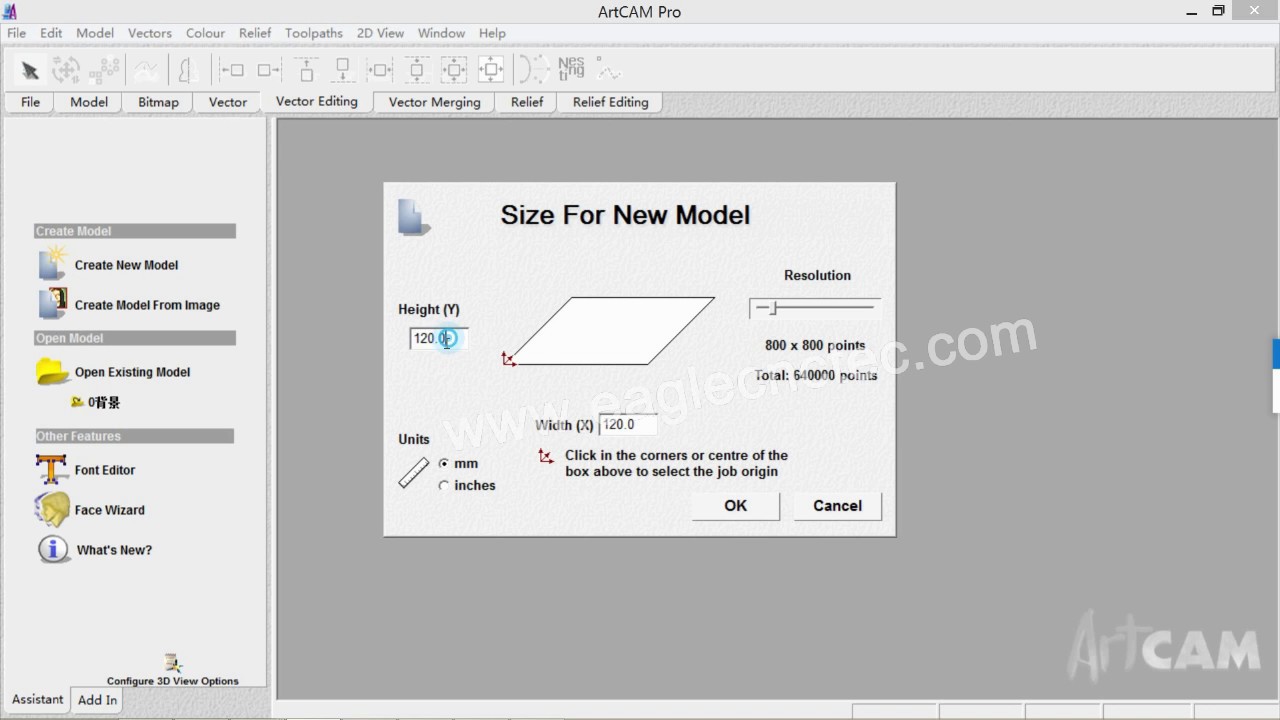This screenshot has width=1280, height=720.
Task: Select the inches units radio button
Action: [x=444, y=486]
